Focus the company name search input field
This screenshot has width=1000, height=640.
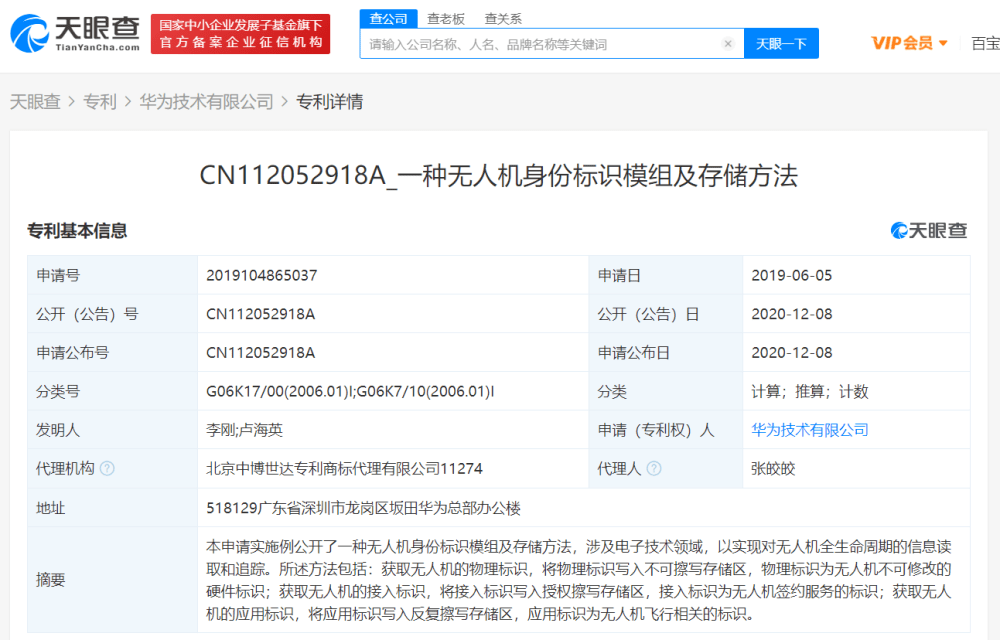pos(542,44)
